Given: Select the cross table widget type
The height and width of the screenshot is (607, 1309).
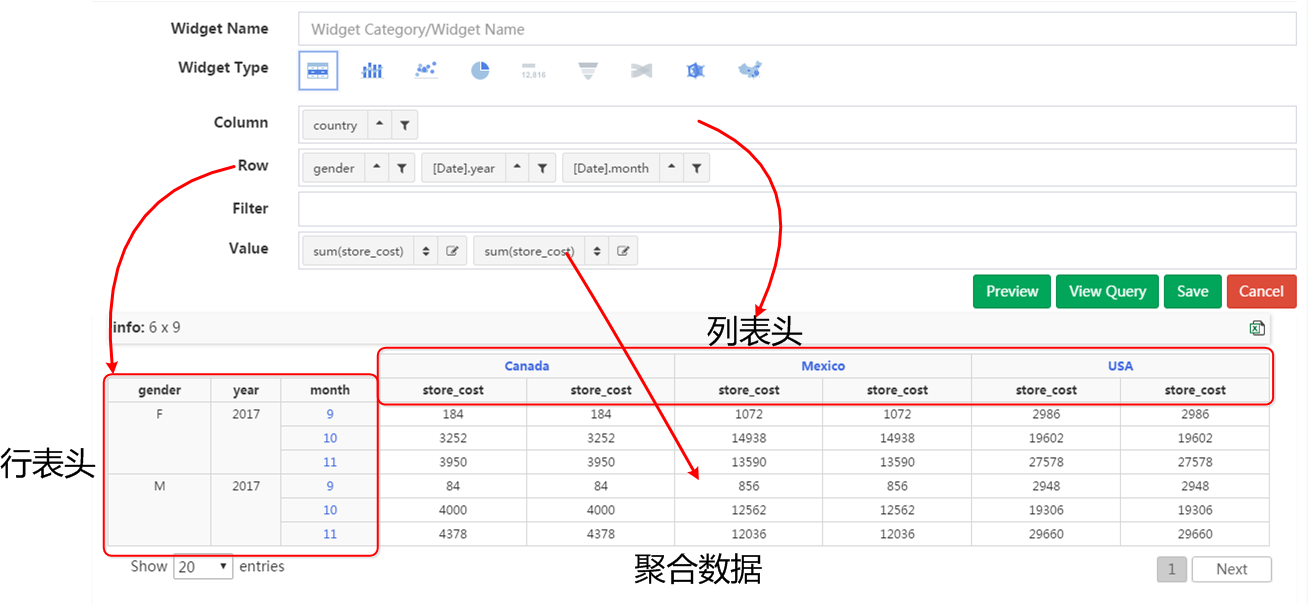Looking at the screenshot, I should pos(318,70).
